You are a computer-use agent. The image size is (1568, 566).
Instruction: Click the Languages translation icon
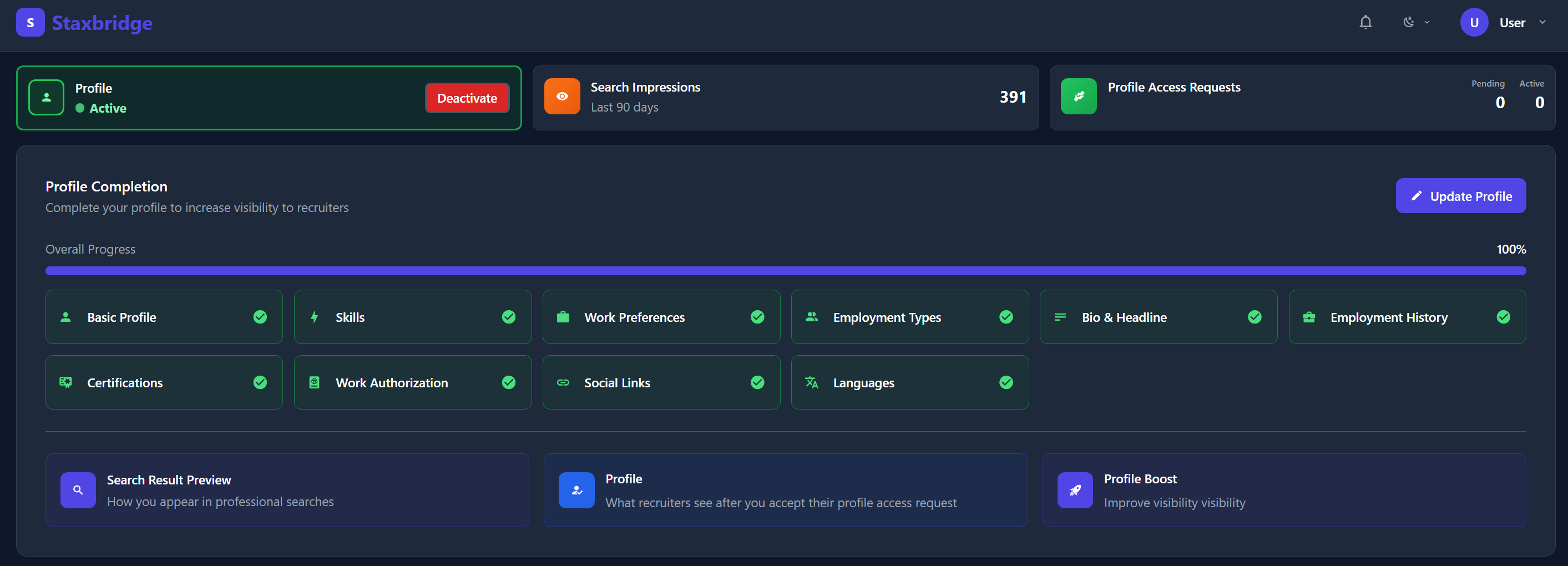tap(811, 382)
